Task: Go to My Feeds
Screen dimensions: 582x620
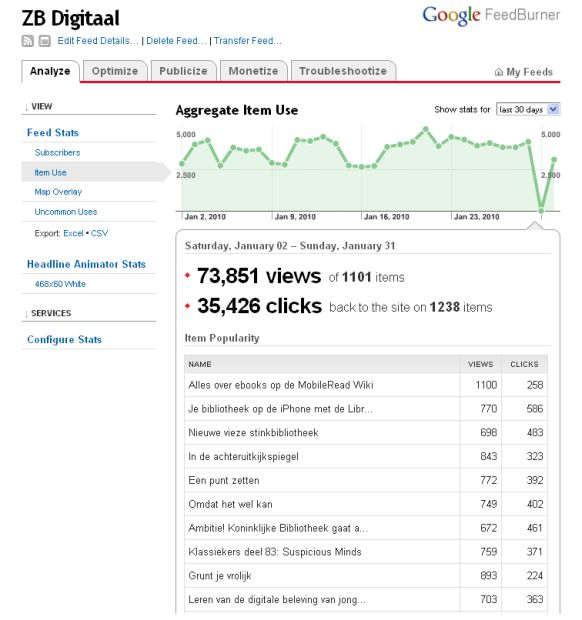Action: pos(529,72)
